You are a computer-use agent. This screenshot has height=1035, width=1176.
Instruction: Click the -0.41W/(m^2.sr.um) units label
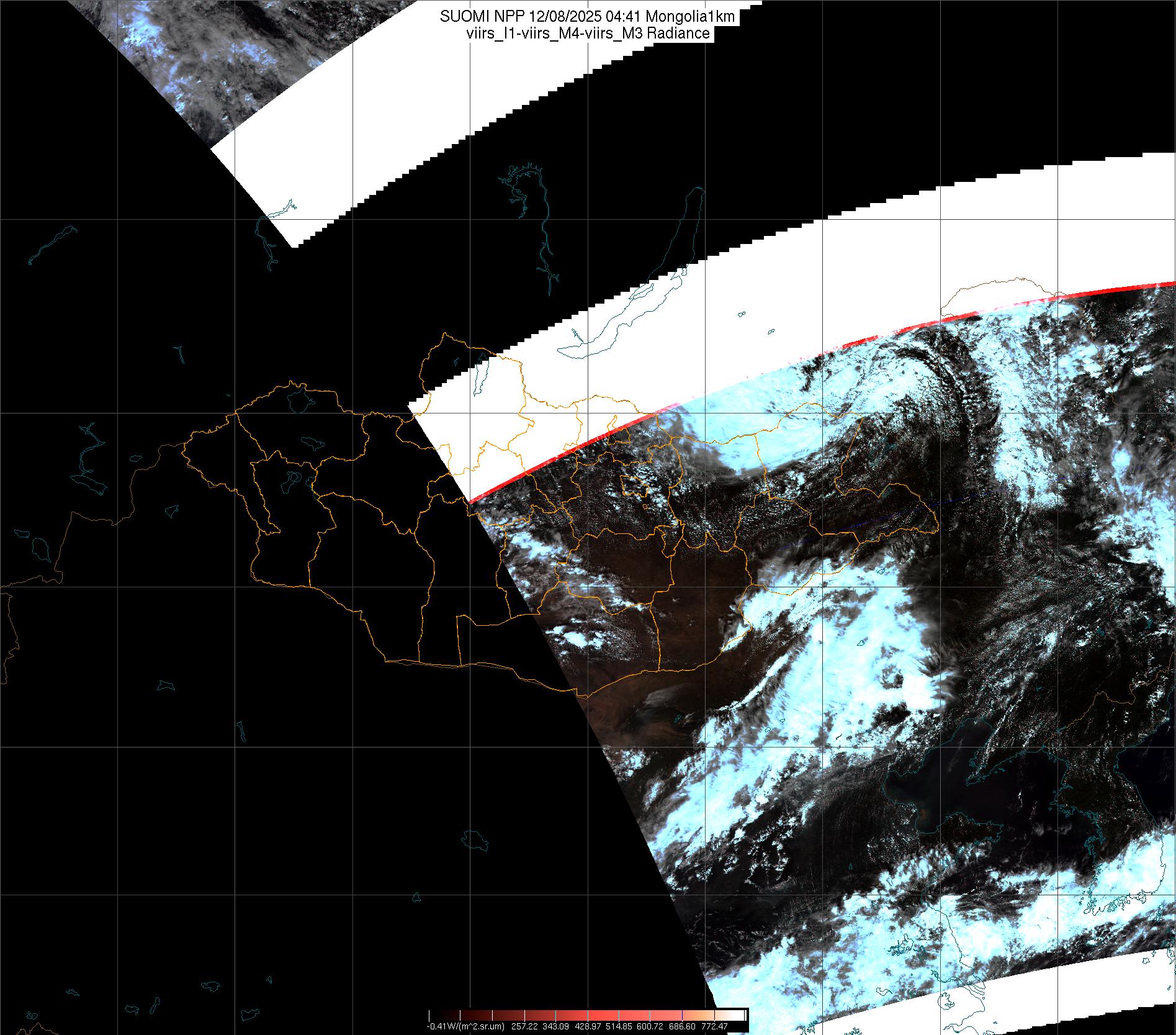(x=465, y=1026)
